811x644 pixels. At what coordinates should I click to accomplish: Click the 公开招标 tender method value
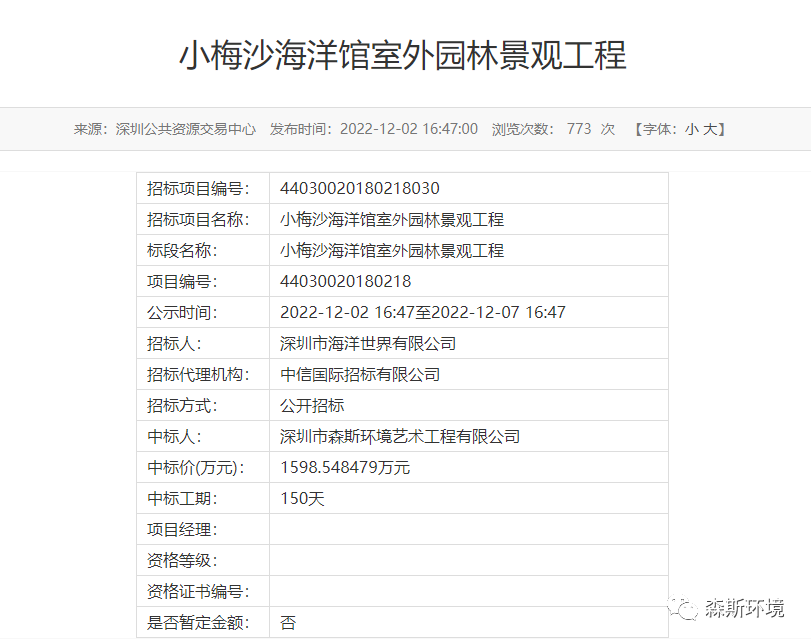tap(312, 405)
